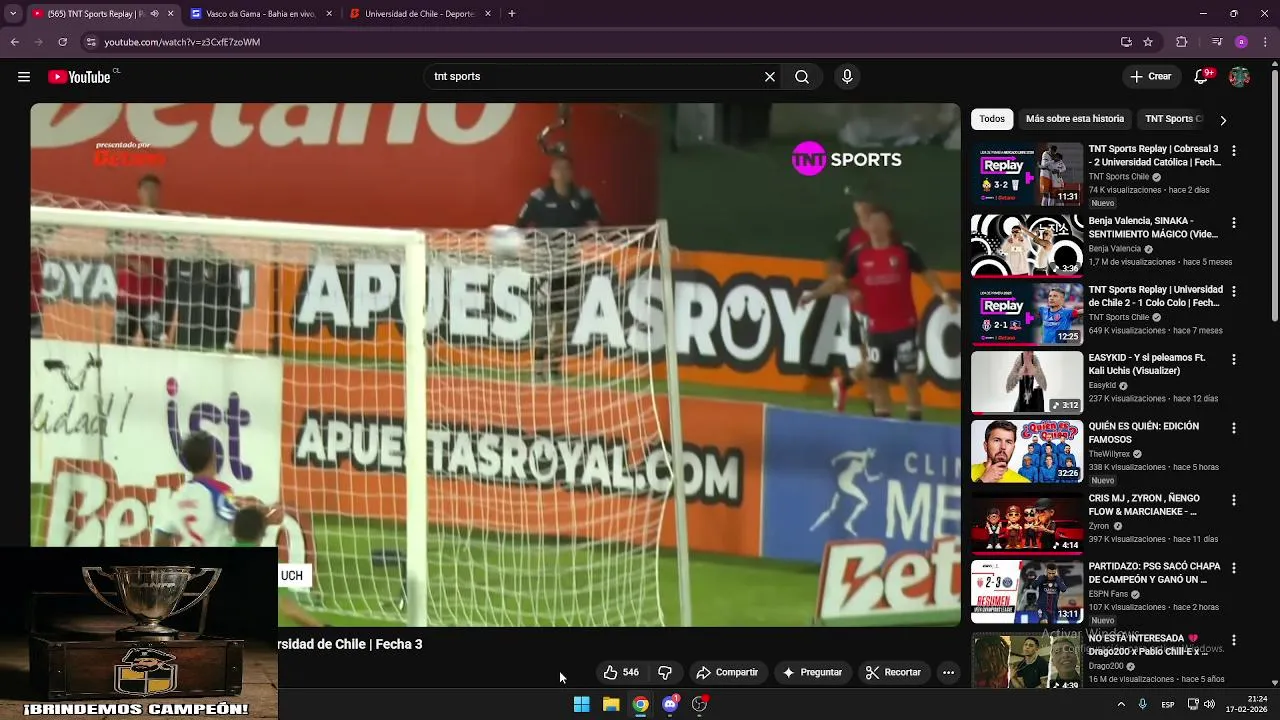Bookmark this page with the star
This screenshot has width=1280, height=720.
[x=1148, y=42]
